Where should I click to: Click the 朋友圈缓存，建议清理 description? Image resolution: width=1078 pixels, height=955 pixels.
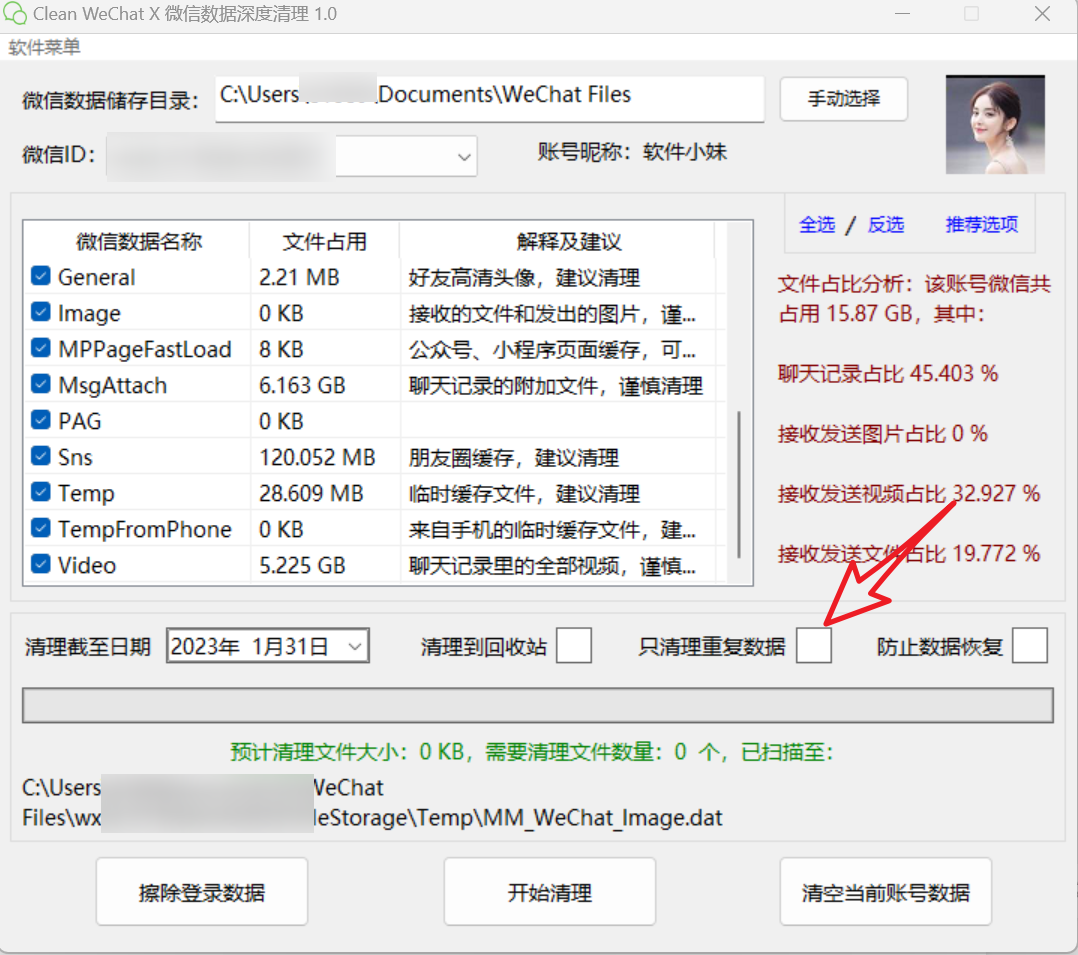514,458
